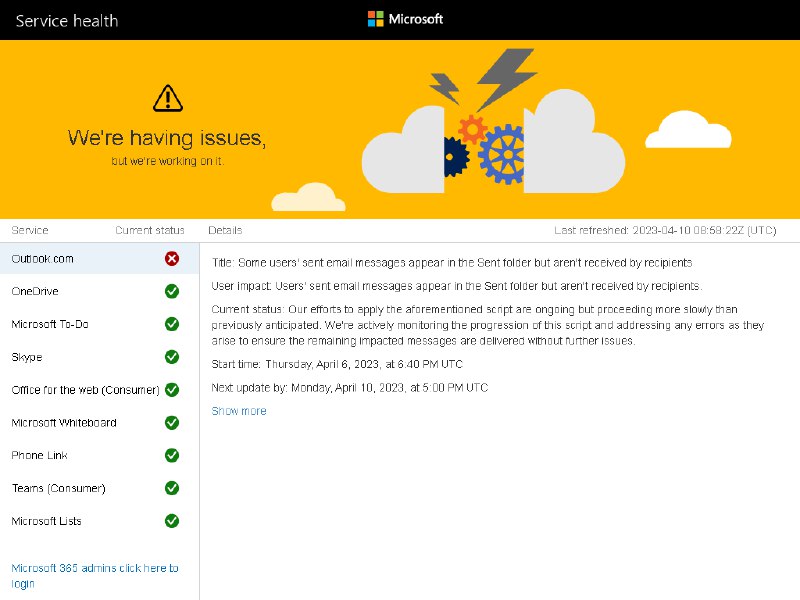
Task: Click the Service health page title
Action: coord(67,21)
